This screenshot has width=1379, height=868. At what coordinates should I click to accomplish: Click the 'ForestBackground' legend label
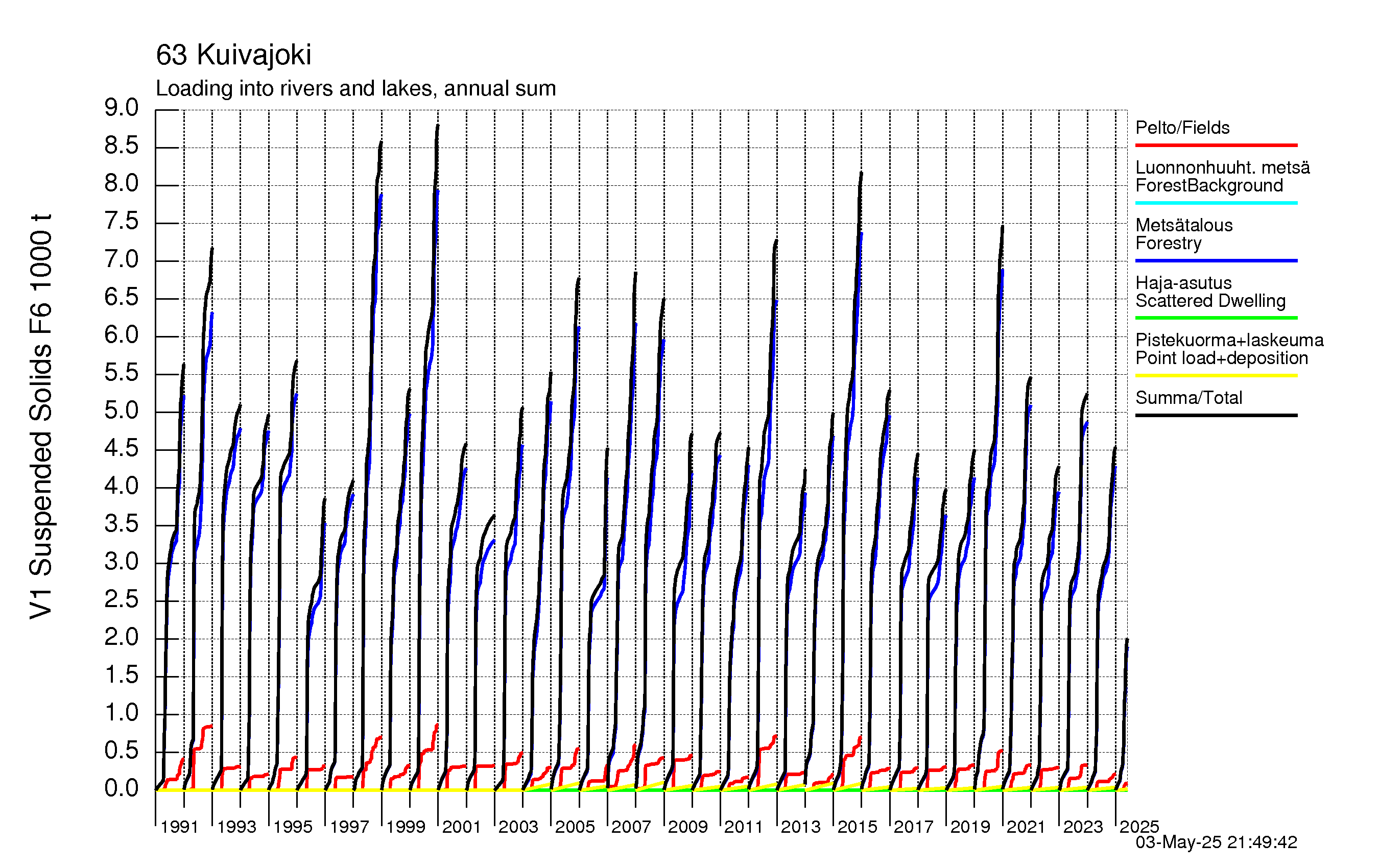tap(1209, 185)
